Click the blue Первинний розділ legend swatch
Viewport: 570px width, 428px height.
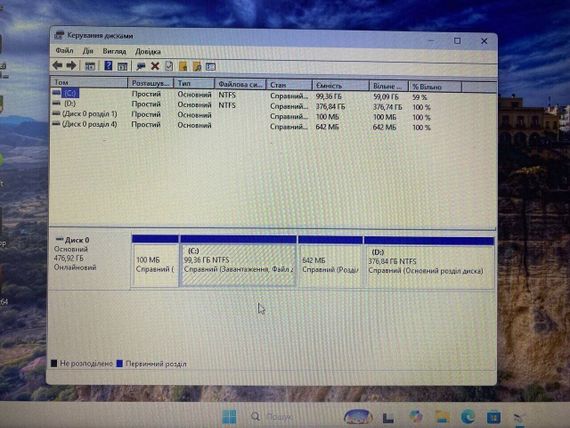[x=119, y=363]
